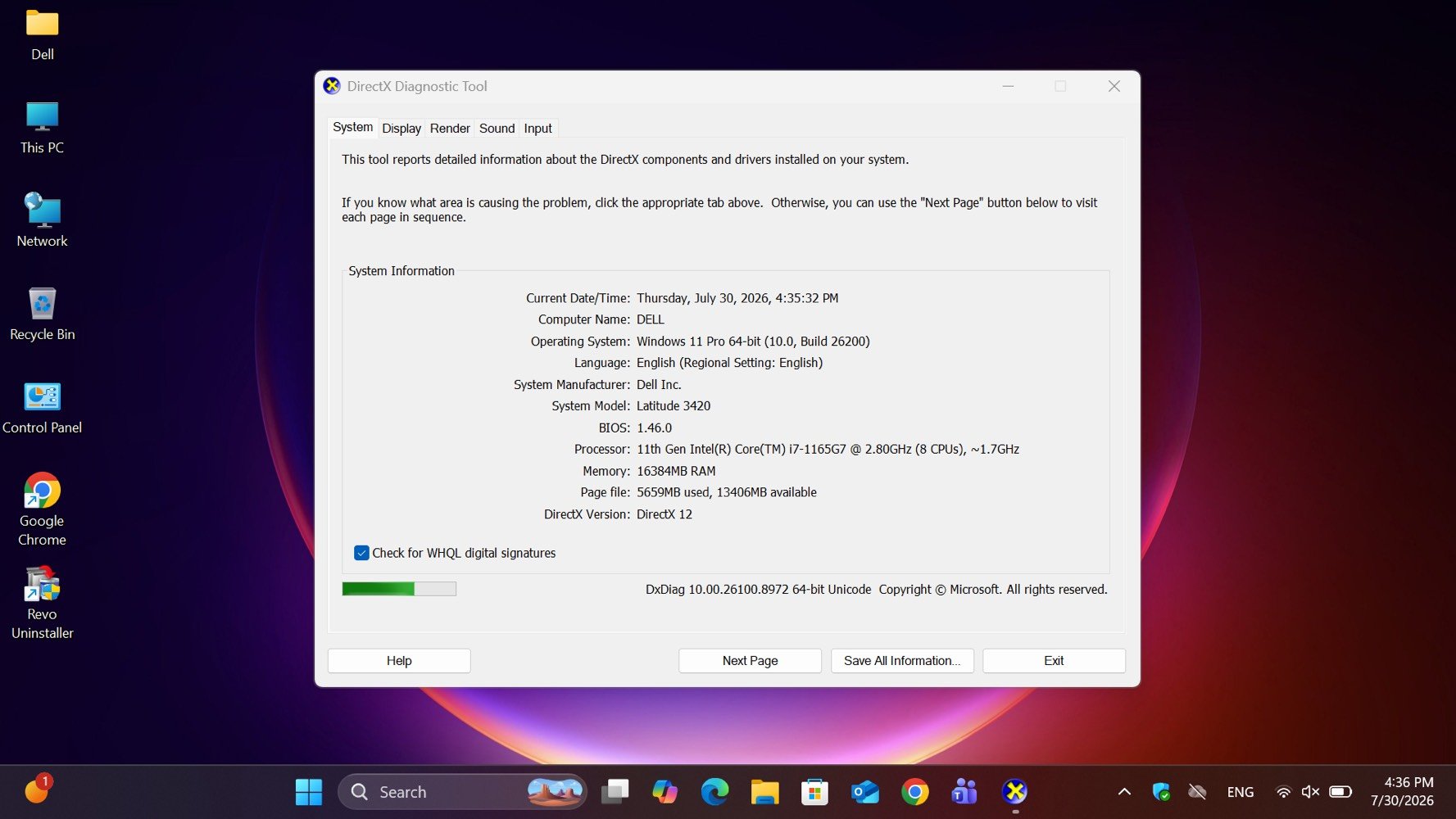Viewport: 1456px width, 819px height.
Task: Click the DirectX Diagnostic Tool title icon
Action: pos(332,86)
